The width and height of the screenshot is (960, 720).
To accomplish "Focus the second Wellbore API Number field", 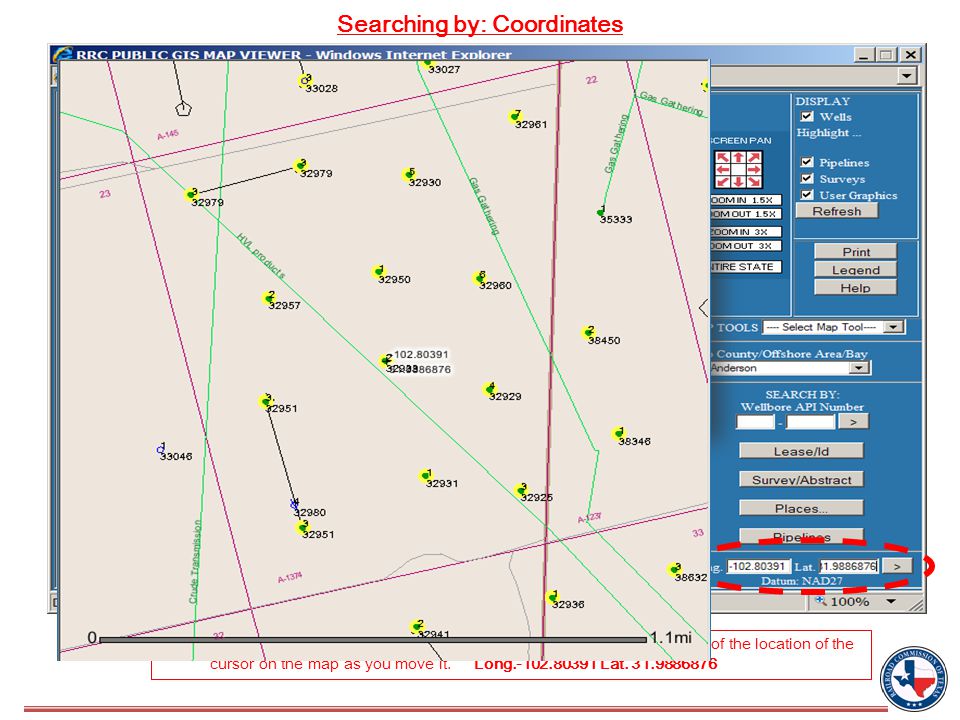I will click(811, 422).
